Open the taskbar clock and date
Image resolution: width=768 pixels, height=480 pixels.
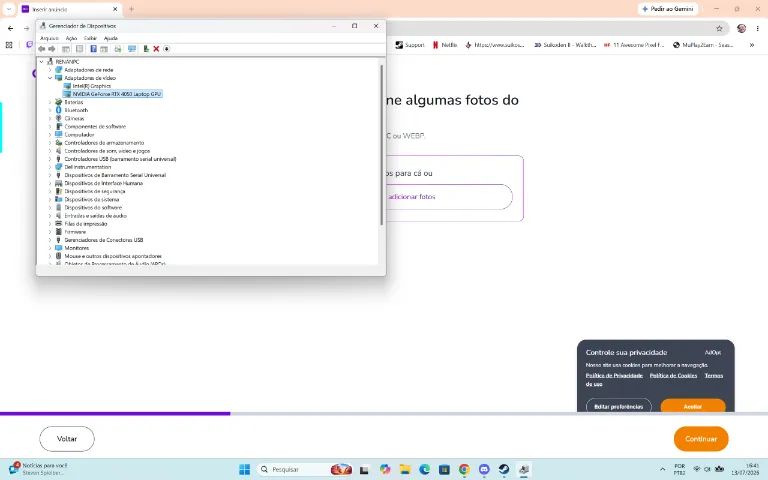[x=745, y=469]
